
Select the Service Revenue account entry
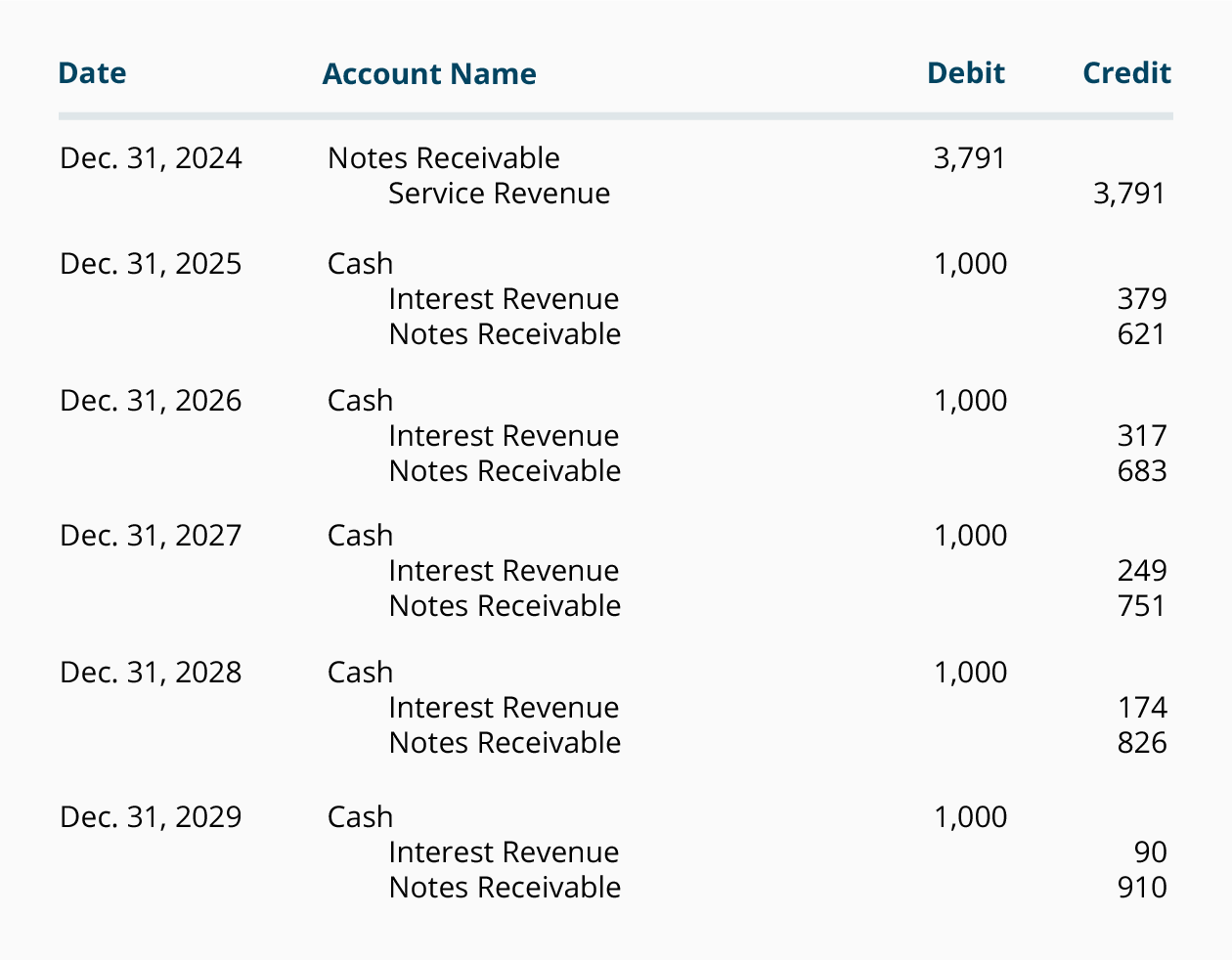tap(499, 194)
